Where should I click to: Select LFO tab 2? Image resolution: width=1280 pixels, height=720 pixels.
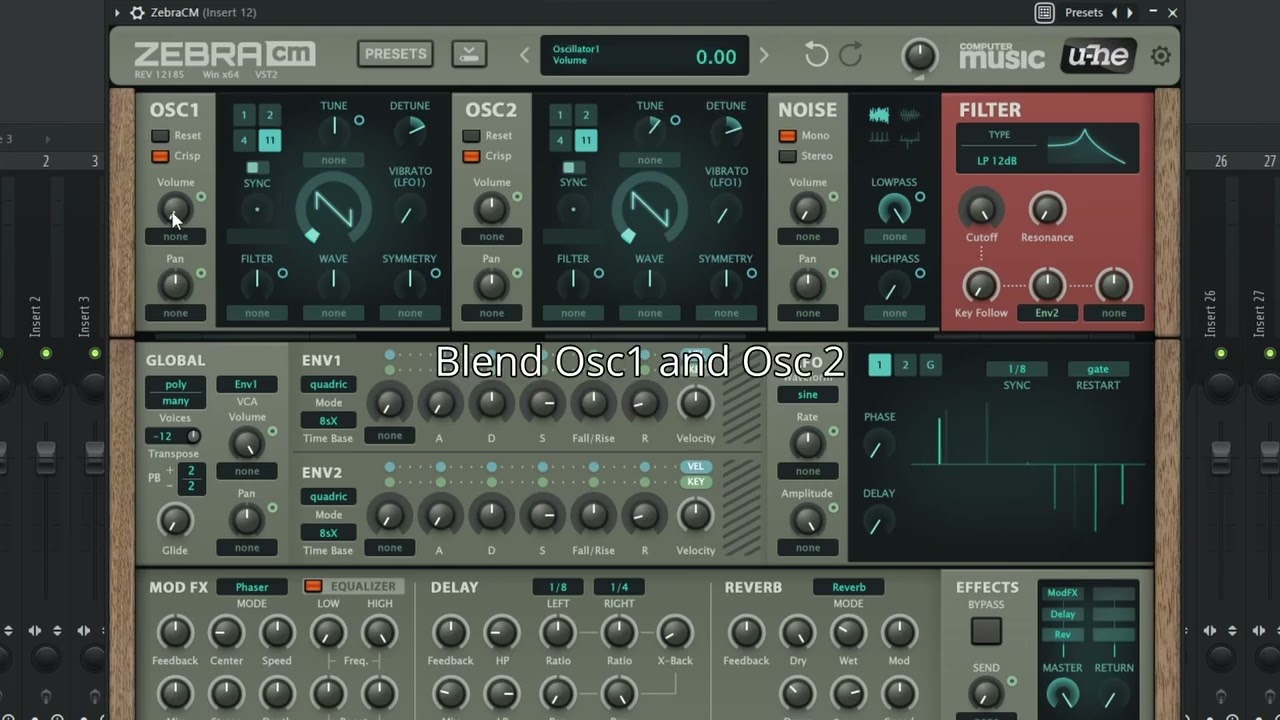coord(905,365)
